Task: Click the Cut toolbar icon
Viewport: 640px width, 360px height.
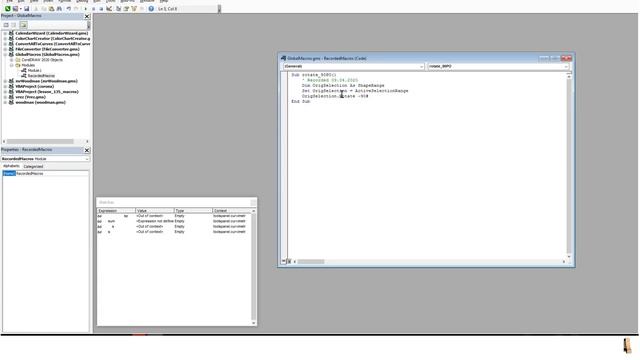Action: coord(36,9)
